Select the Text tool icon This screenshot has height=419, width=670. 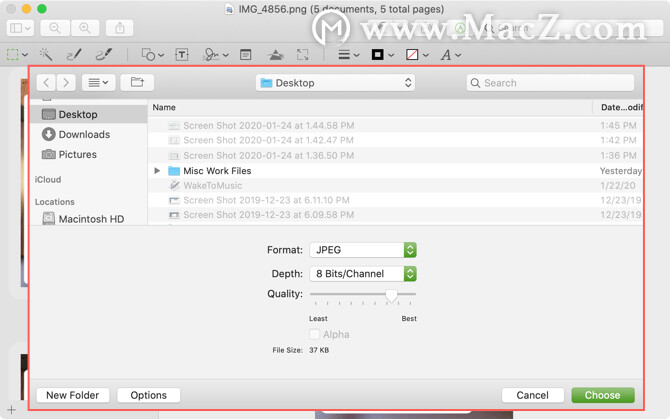(182, 55)
